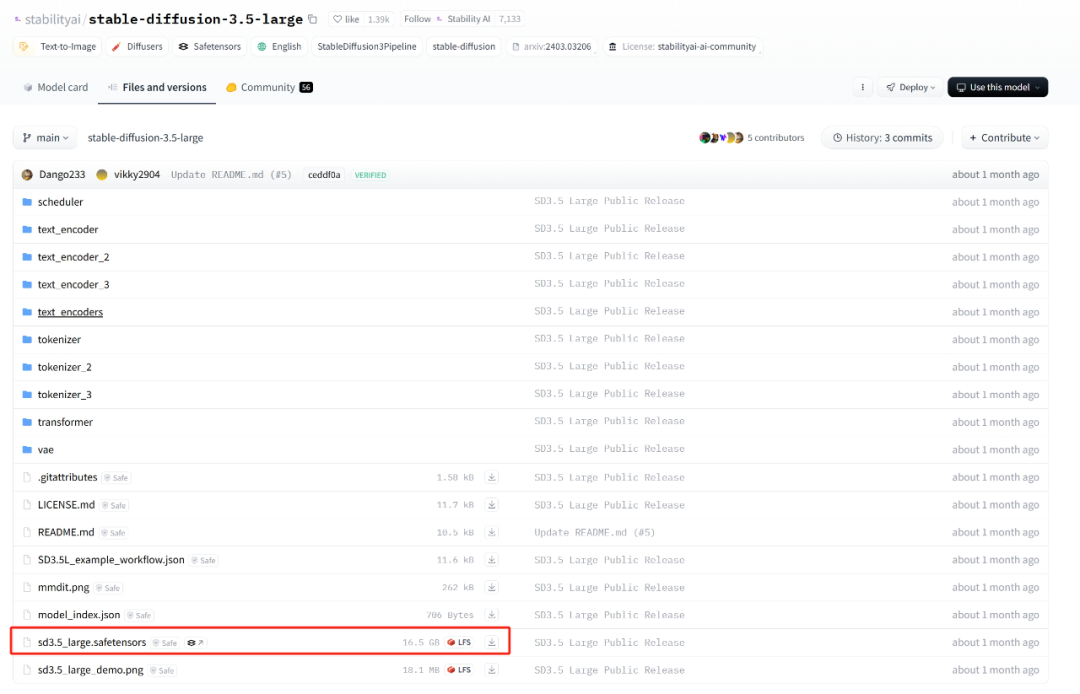Open commit hash ceddf0a
The height and width of the screenshot is (694, 1080).
(324, 175)
